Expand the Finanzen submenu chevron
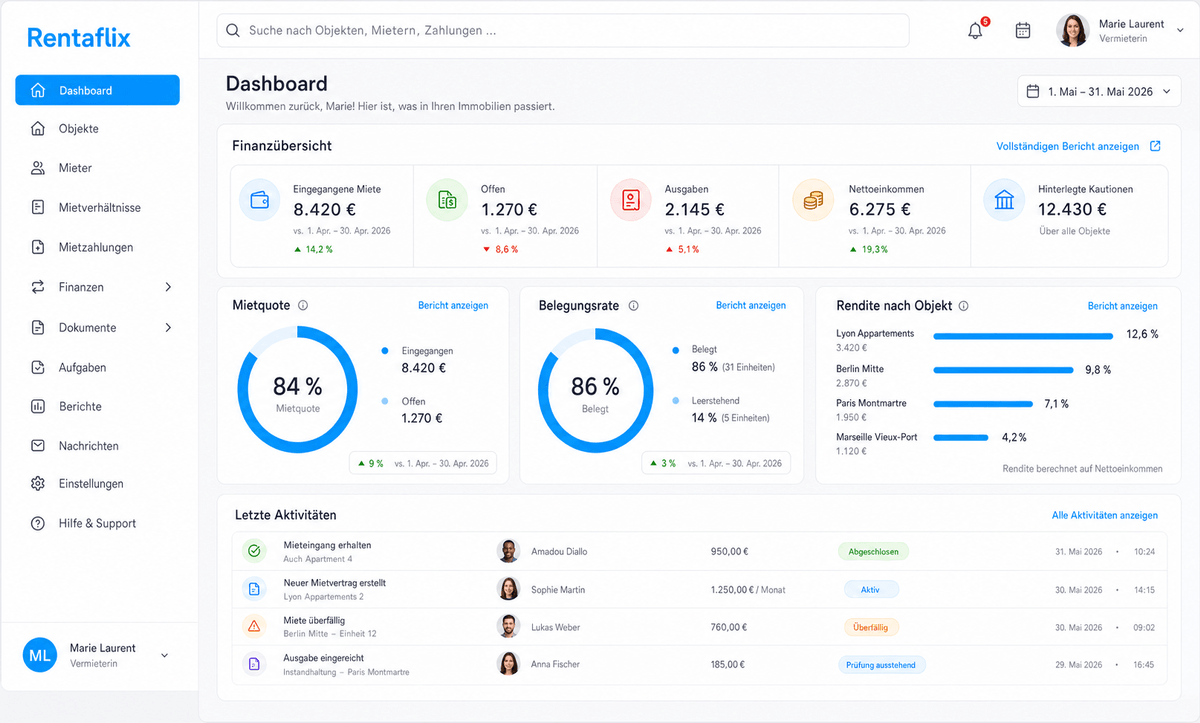 168,287
